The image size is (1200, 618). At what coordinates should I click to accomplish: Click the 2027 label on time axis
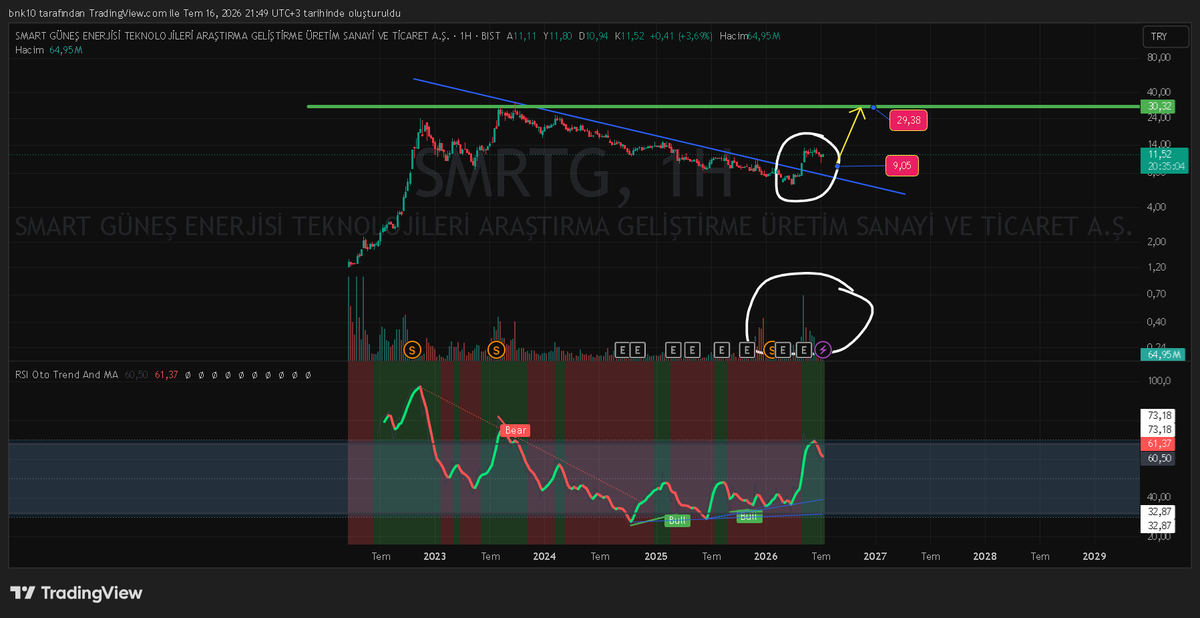click(x=875, y=555)
